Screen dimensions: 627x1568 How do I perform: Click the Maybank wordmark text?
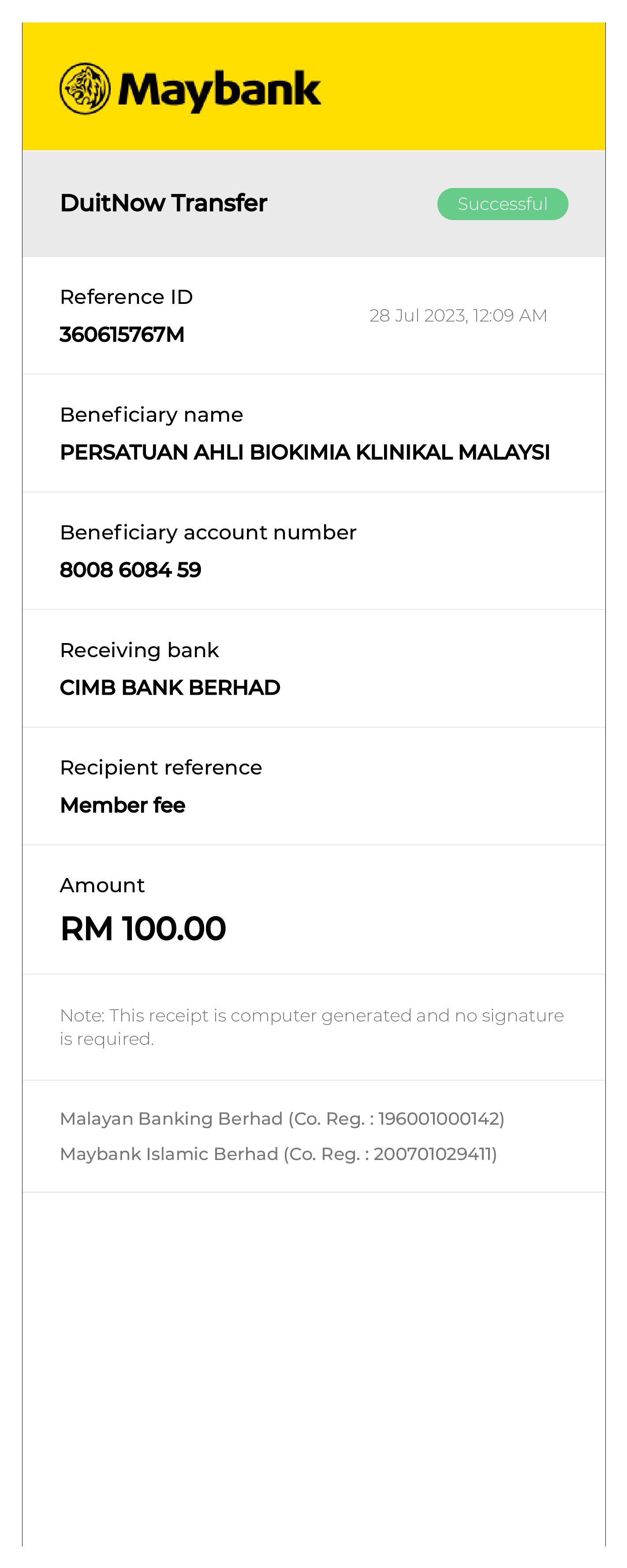coord(219,90)
